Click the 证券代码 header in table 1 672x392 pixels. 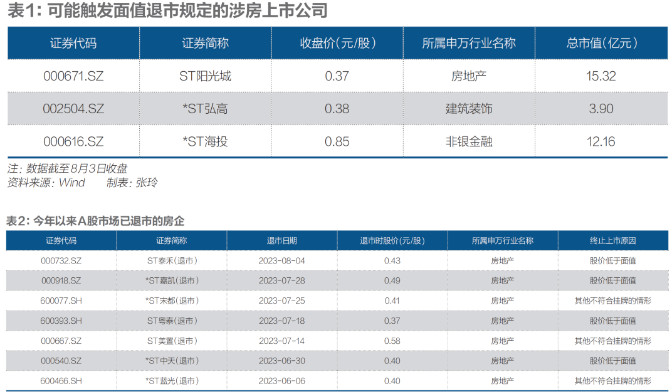click(x=73, y=43)
